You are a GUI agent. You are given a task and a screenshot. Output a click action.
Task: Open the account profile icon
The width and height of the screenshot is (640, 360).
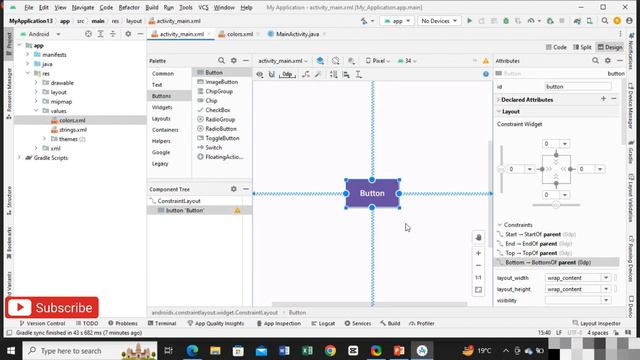pyautogui.click(x=629, y=21)
